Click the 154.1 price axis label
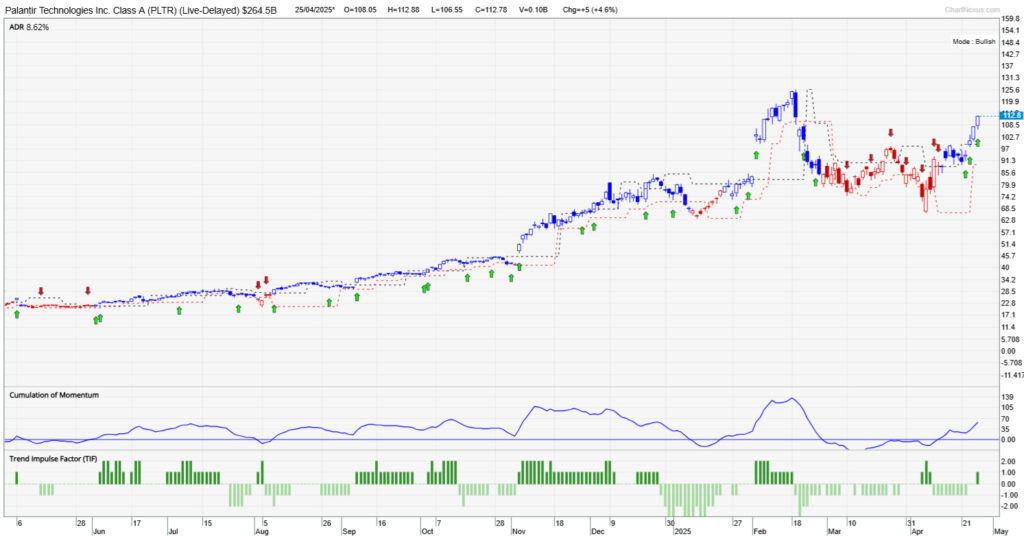Image resolution: width=1024 pixels, height=536 pixels. [x=1010, y=31]
